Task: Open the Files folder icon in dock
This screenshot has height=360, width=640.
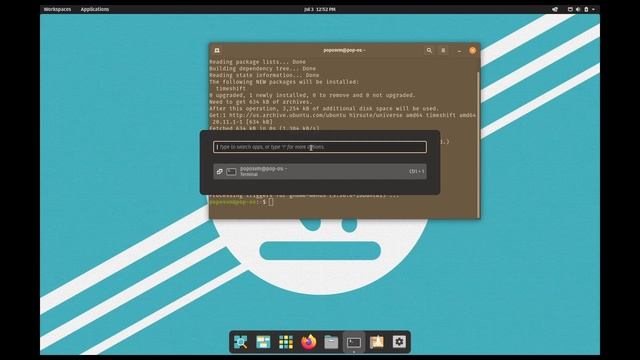Action: coord(331,342)
